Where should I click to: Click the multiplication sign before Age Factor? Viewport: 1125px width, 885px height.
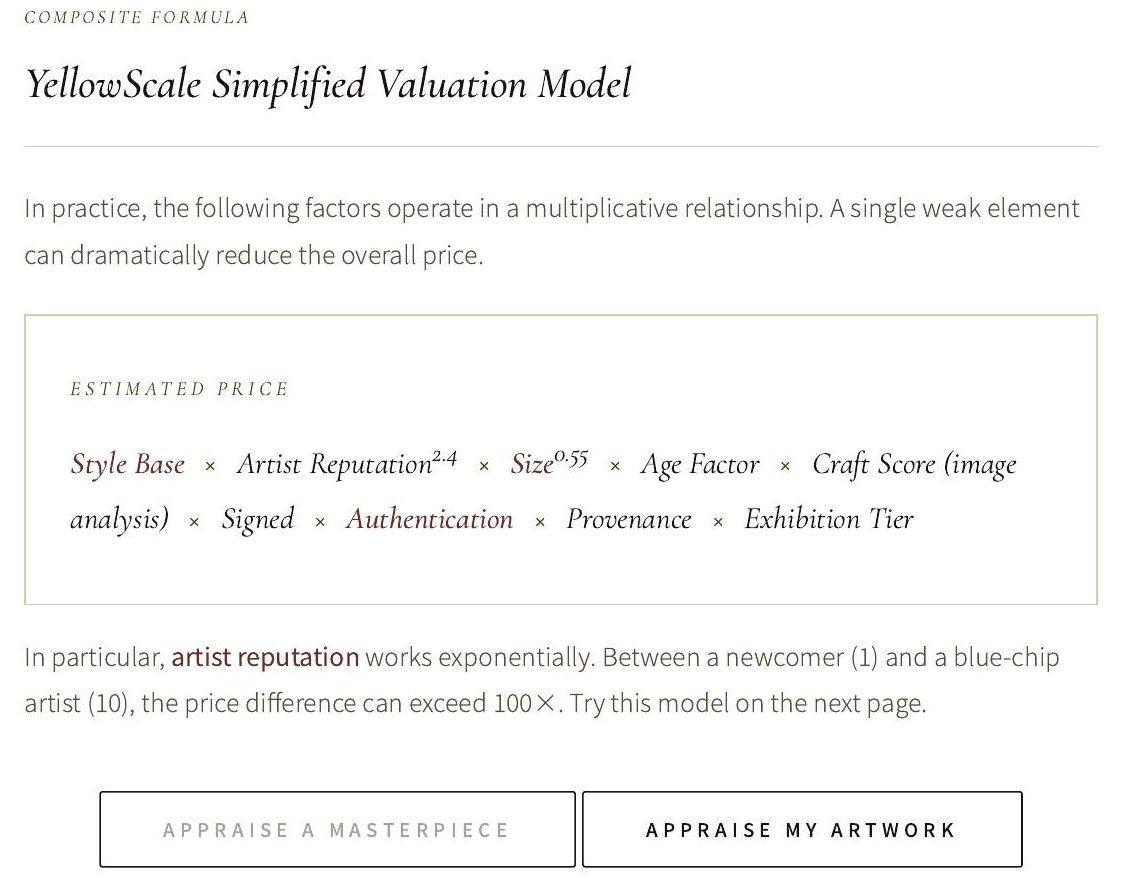point(615,467)
